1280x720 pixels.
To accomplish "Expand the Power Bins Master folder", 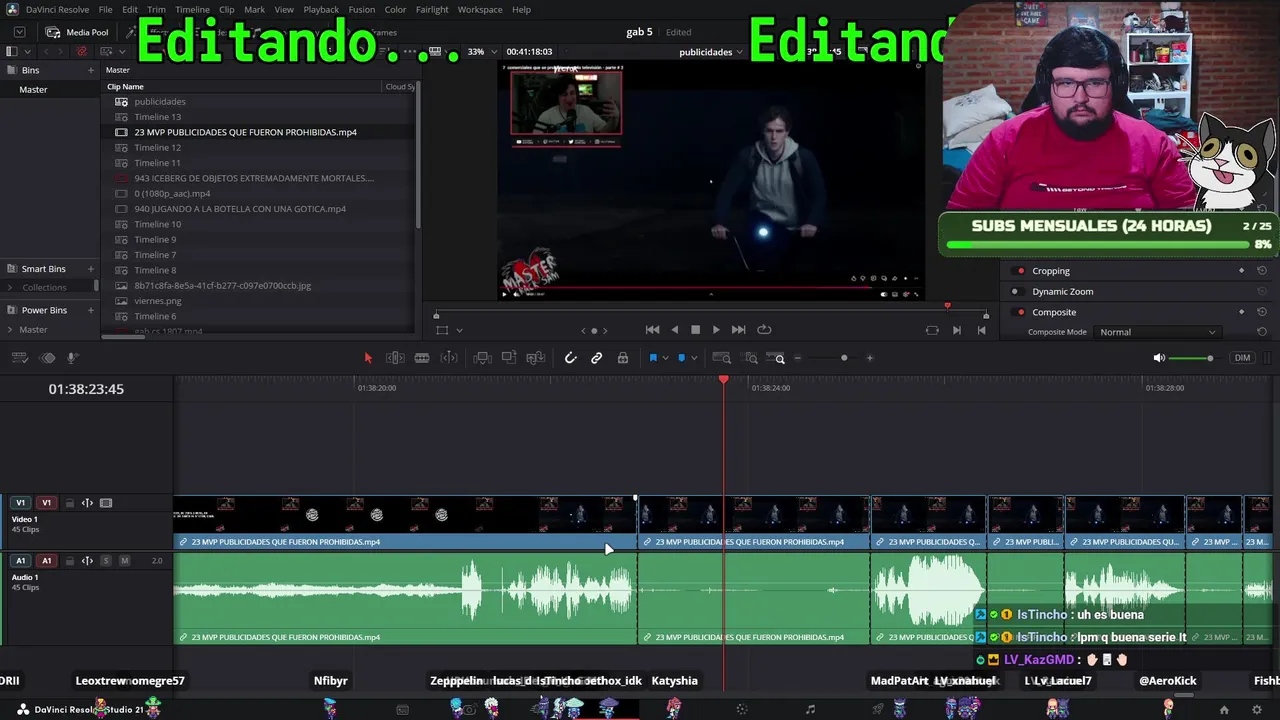I will (x=10, y=329).
